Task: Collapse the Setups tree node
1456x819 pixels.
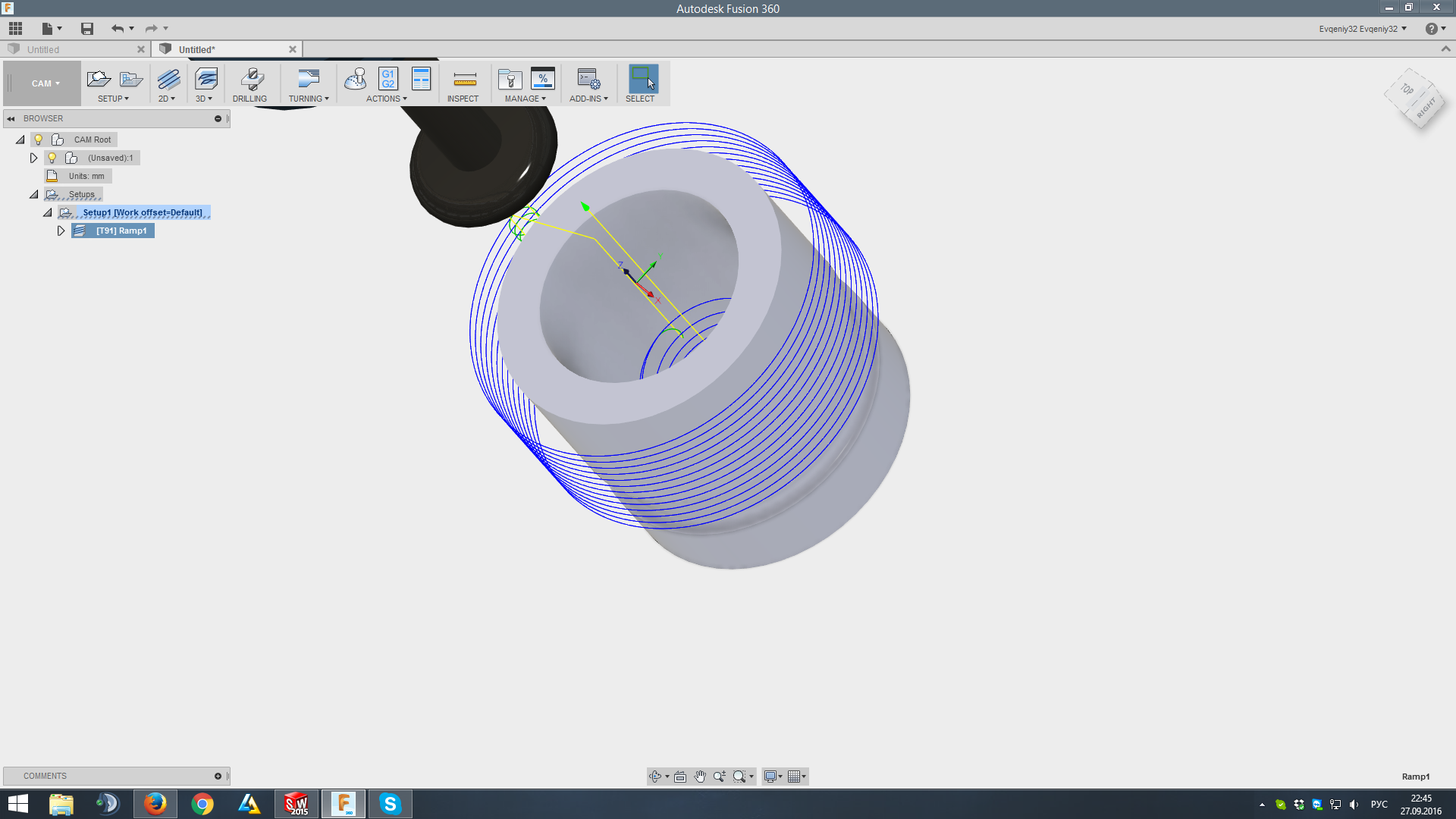Action: tap(34, 194)
